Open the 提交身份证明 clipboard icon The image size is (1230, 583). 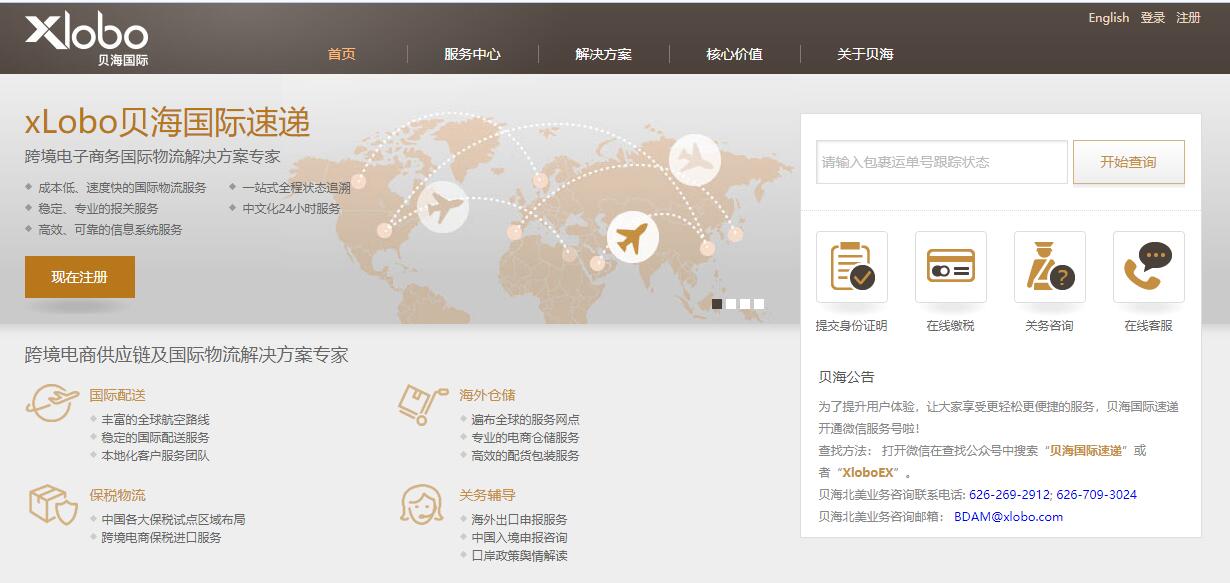point(851,267)
